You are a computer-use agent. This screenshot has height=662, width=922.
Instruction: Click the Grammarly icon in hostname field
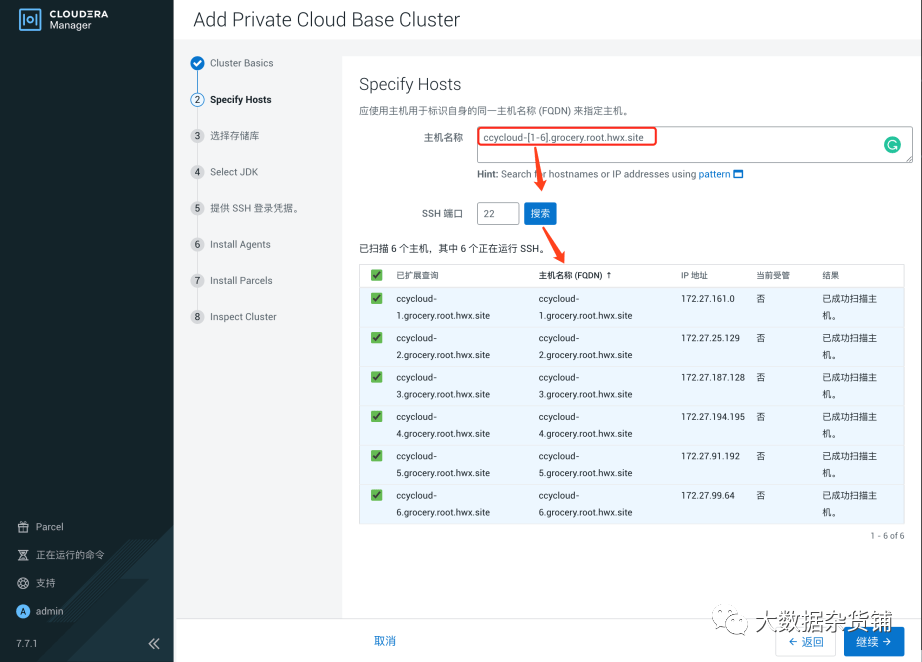[892, 144]
